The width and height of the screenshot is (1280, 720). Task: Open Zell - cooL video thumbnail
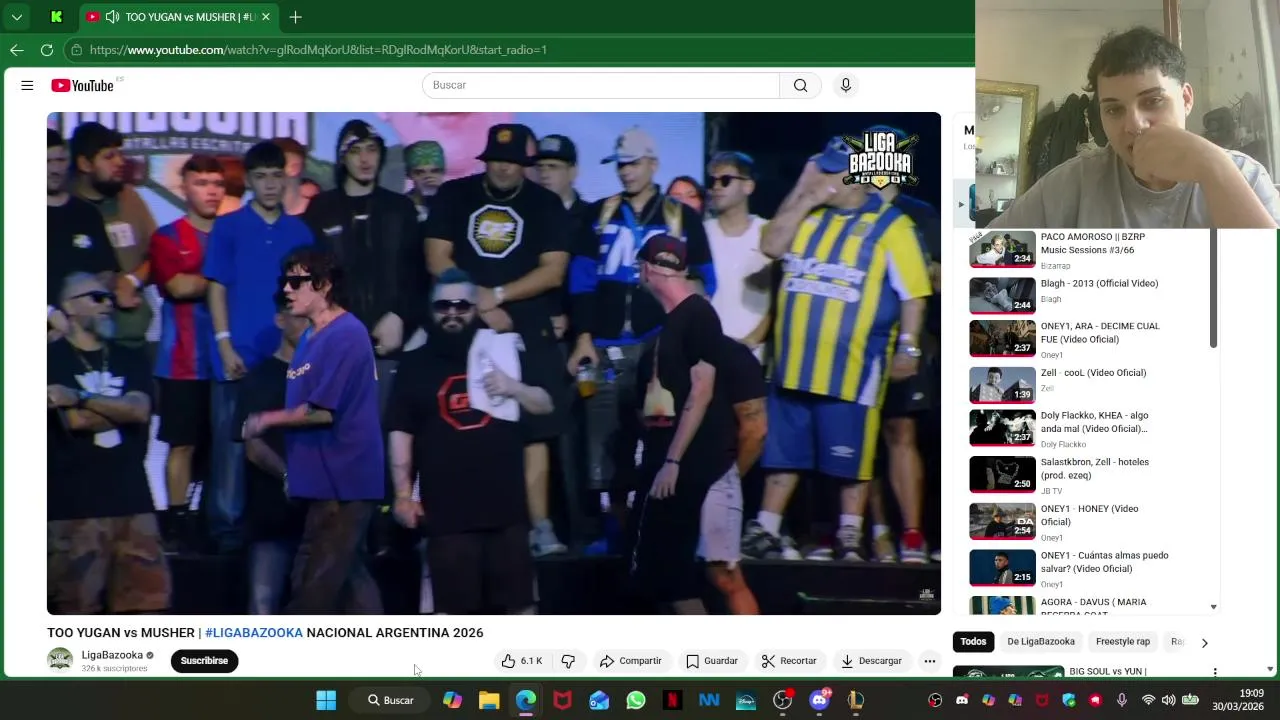[1002, 384]
